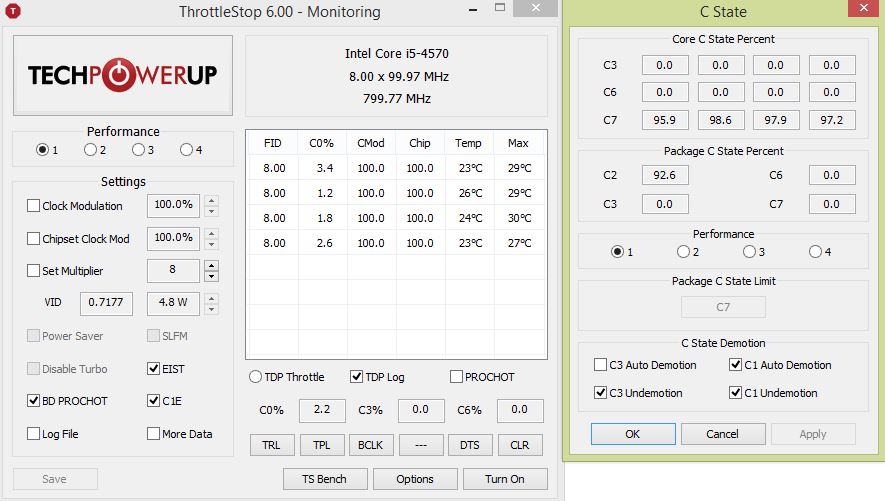Launch TS Bench
The width and height of the screenshot is (885, 501).
click(x=325, y=479)
